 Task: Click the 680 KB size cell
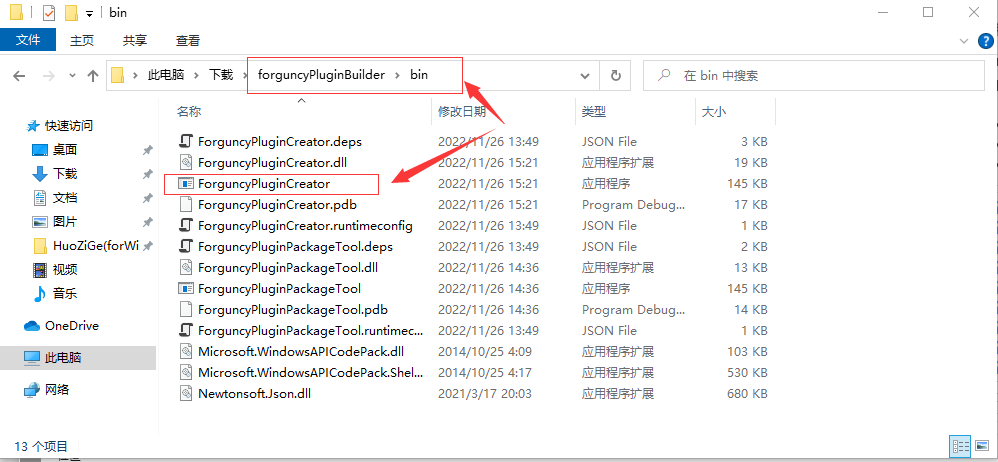click(x=747, y=393)
